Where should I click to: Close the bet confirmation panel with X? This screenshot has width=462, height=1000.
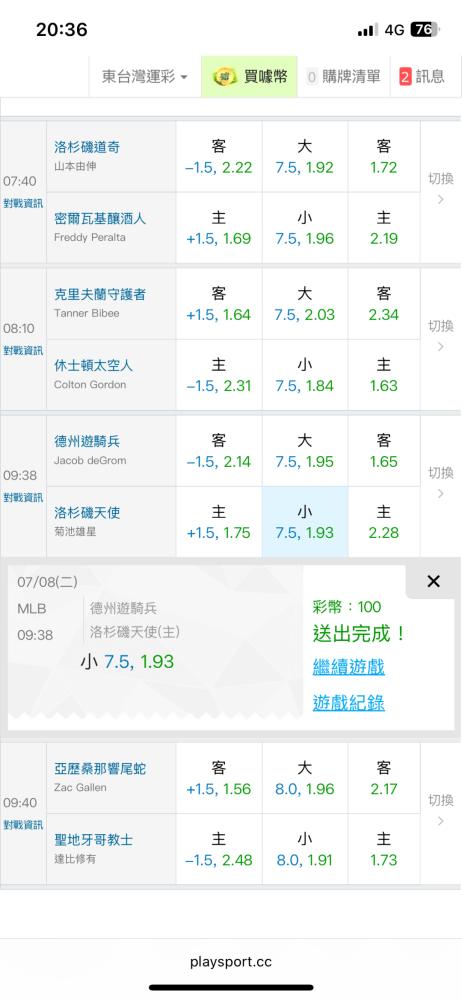pos(433,581)
